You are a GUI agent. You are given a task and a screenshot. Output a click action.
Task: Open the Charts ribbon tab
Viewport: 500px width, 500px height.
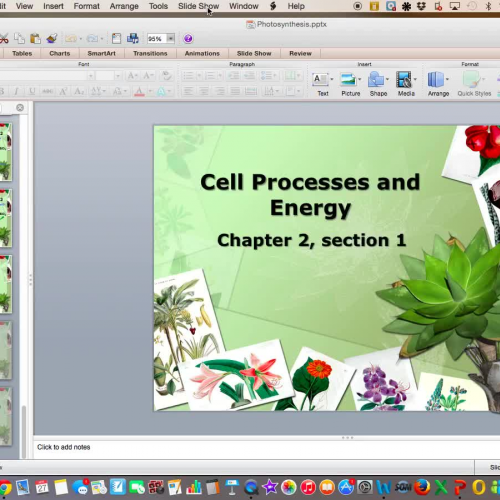60,53
